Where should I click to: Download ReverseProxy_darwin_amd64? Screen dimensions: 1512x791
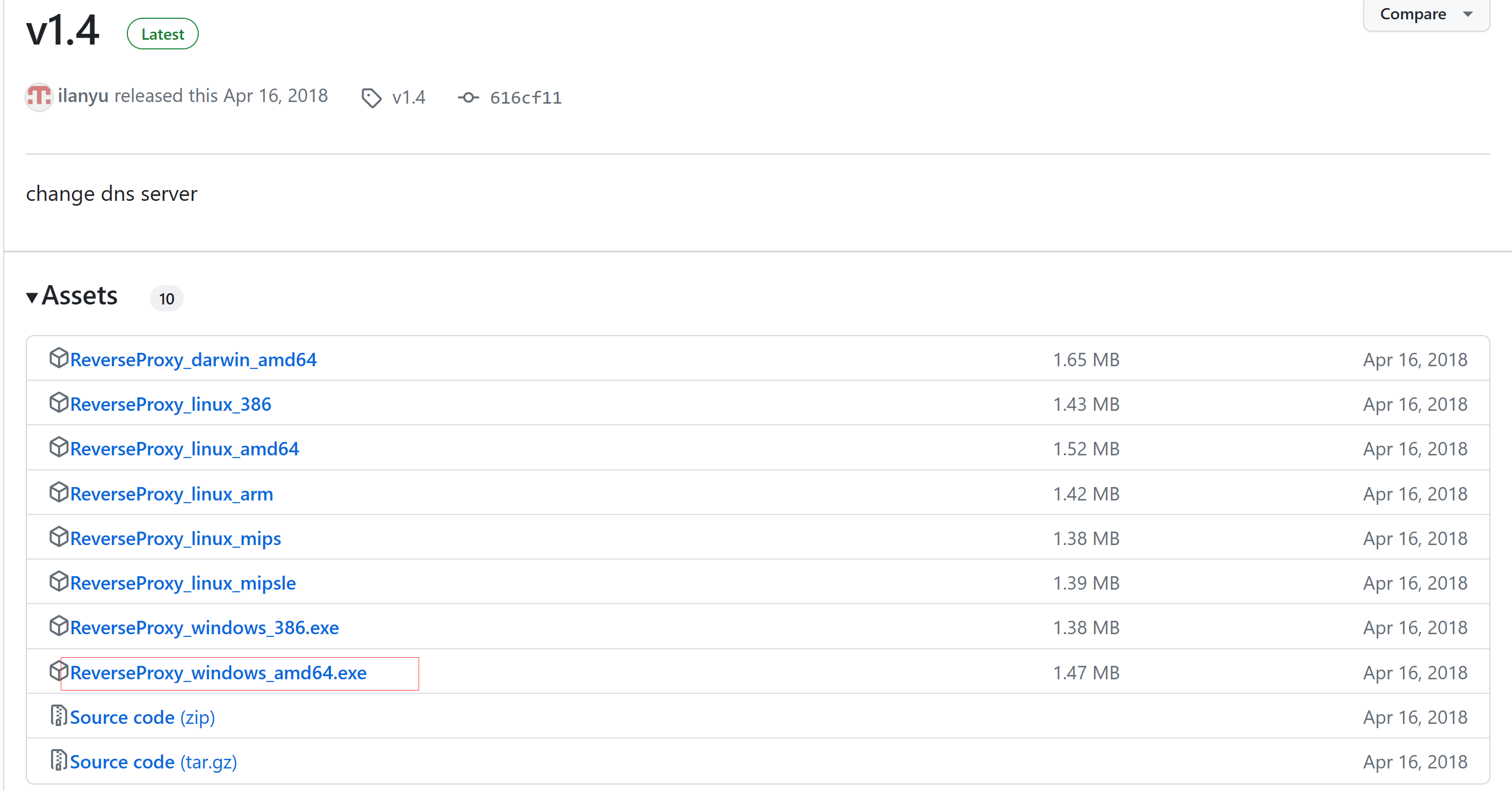click(193, 359)
